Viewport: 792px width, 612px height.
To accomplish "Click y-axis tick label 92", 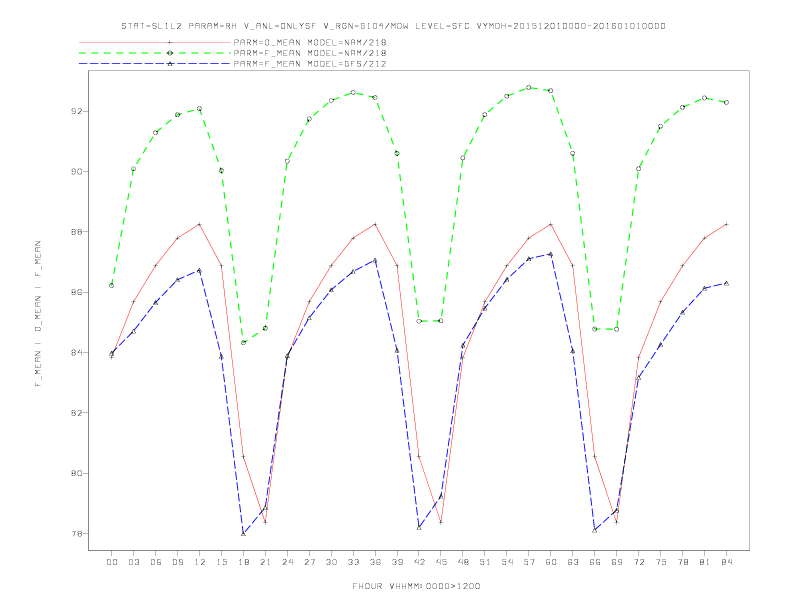I will [77, 111].
